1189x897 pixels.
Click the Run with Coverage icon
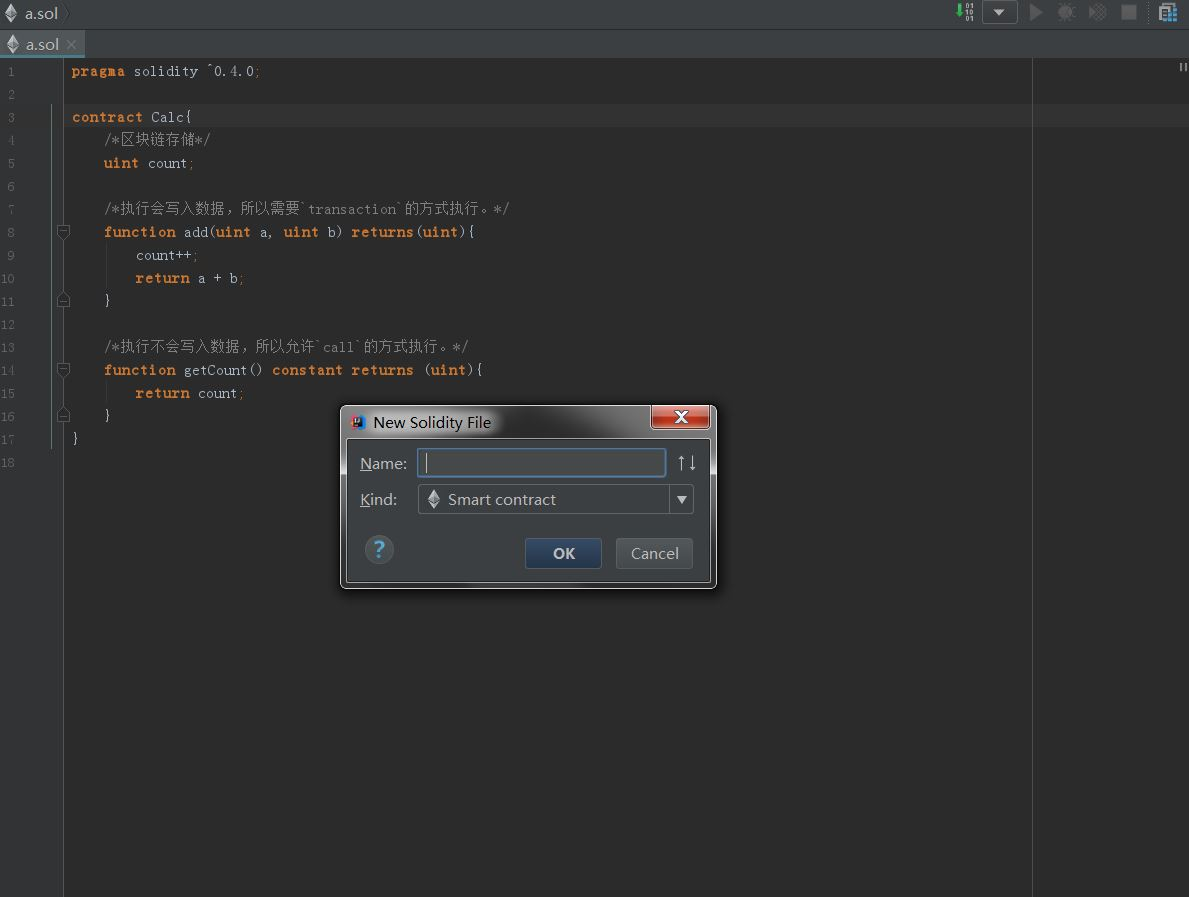click(x=1097, y=12)
